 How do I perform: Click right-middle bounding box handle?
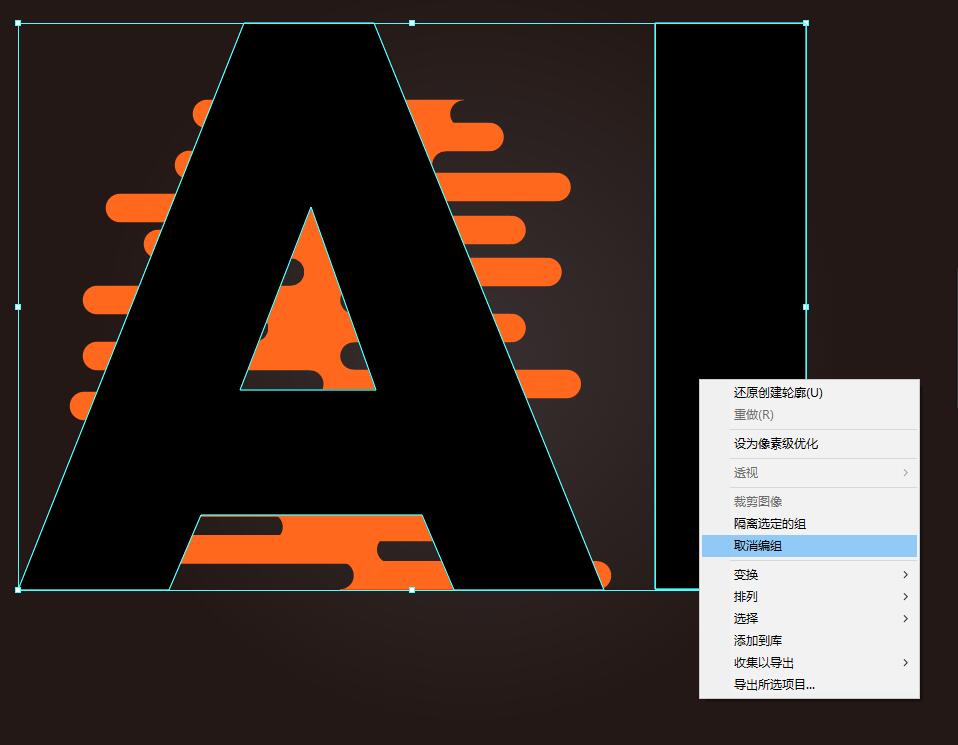pyautogui.click(x=806, y=307)
